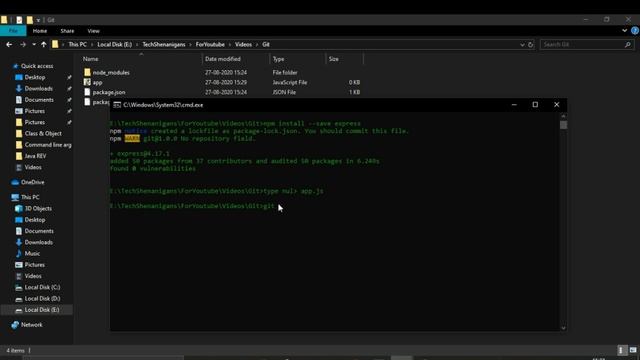Click the Search Git input field
The height and width of the screenshot is (360, 640).
click(582, 44)
